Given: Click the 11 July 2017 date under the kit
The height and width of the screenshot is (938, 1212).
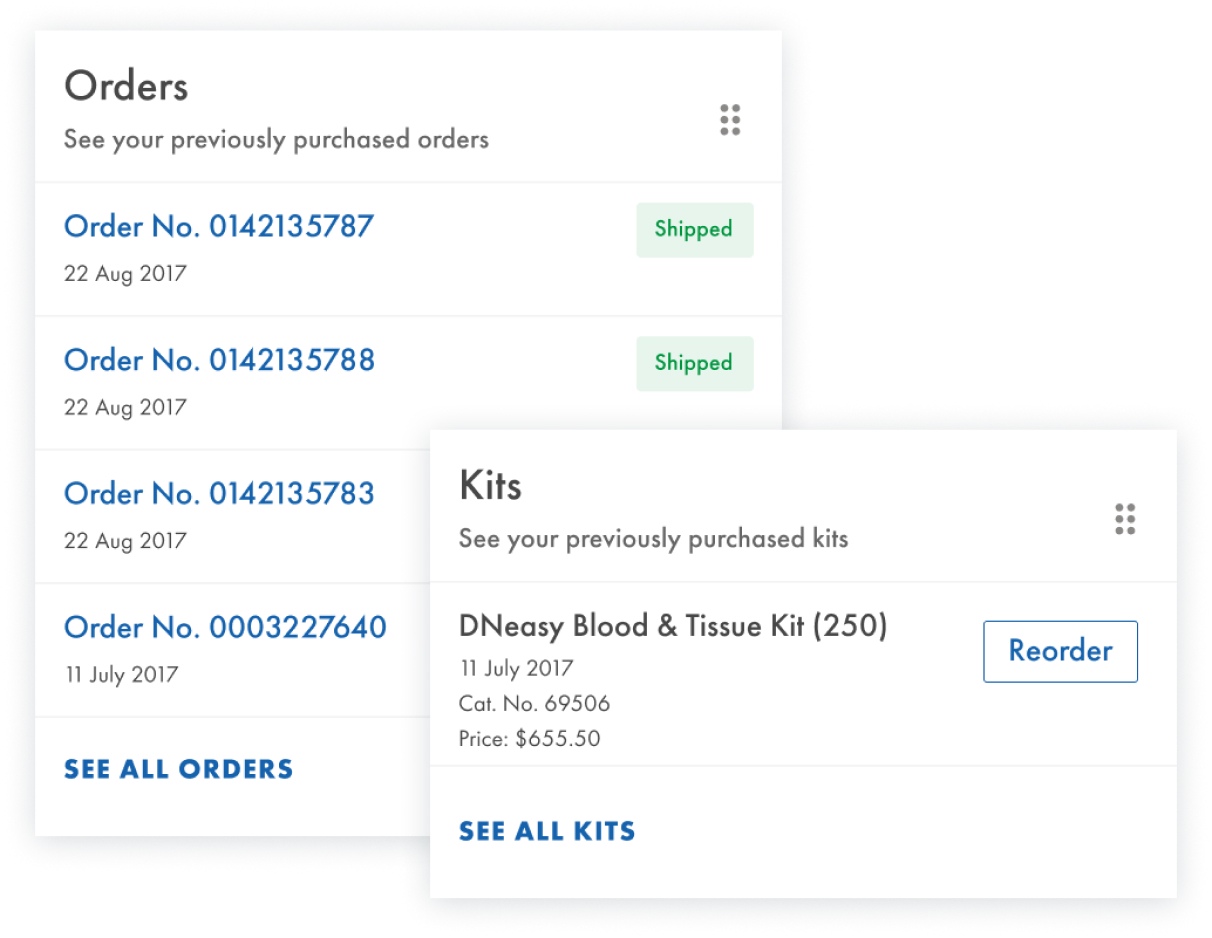Looking at the screenshot, I should (516, 668).
